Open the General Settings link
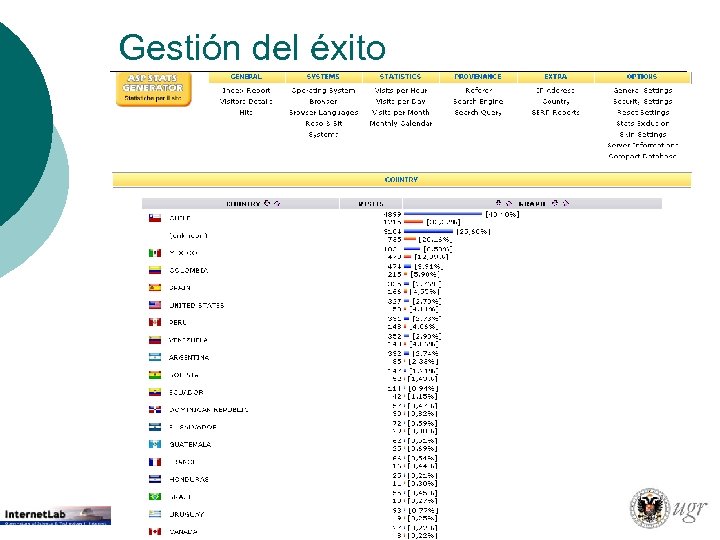The height and width of the screenshot is (540, 720). pos(642,90)
